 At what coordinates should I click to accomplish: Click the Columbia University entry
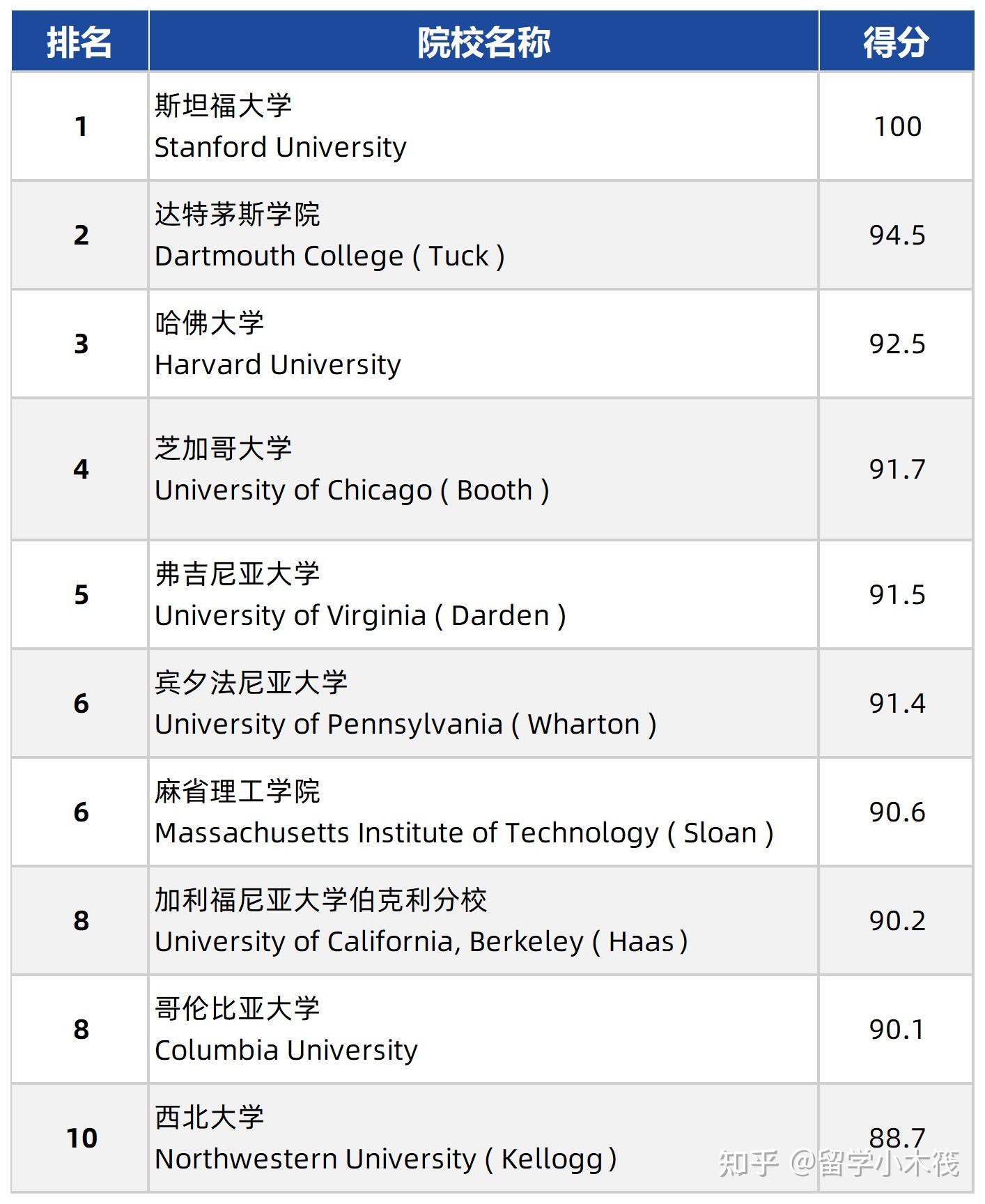(286, 1051)
